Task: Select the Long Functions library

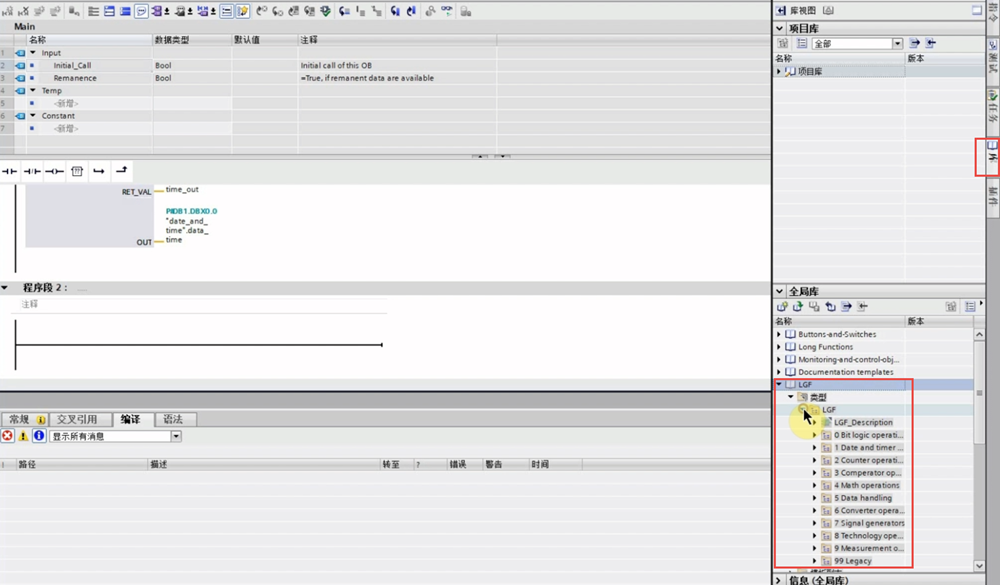Action: [825, 347]
